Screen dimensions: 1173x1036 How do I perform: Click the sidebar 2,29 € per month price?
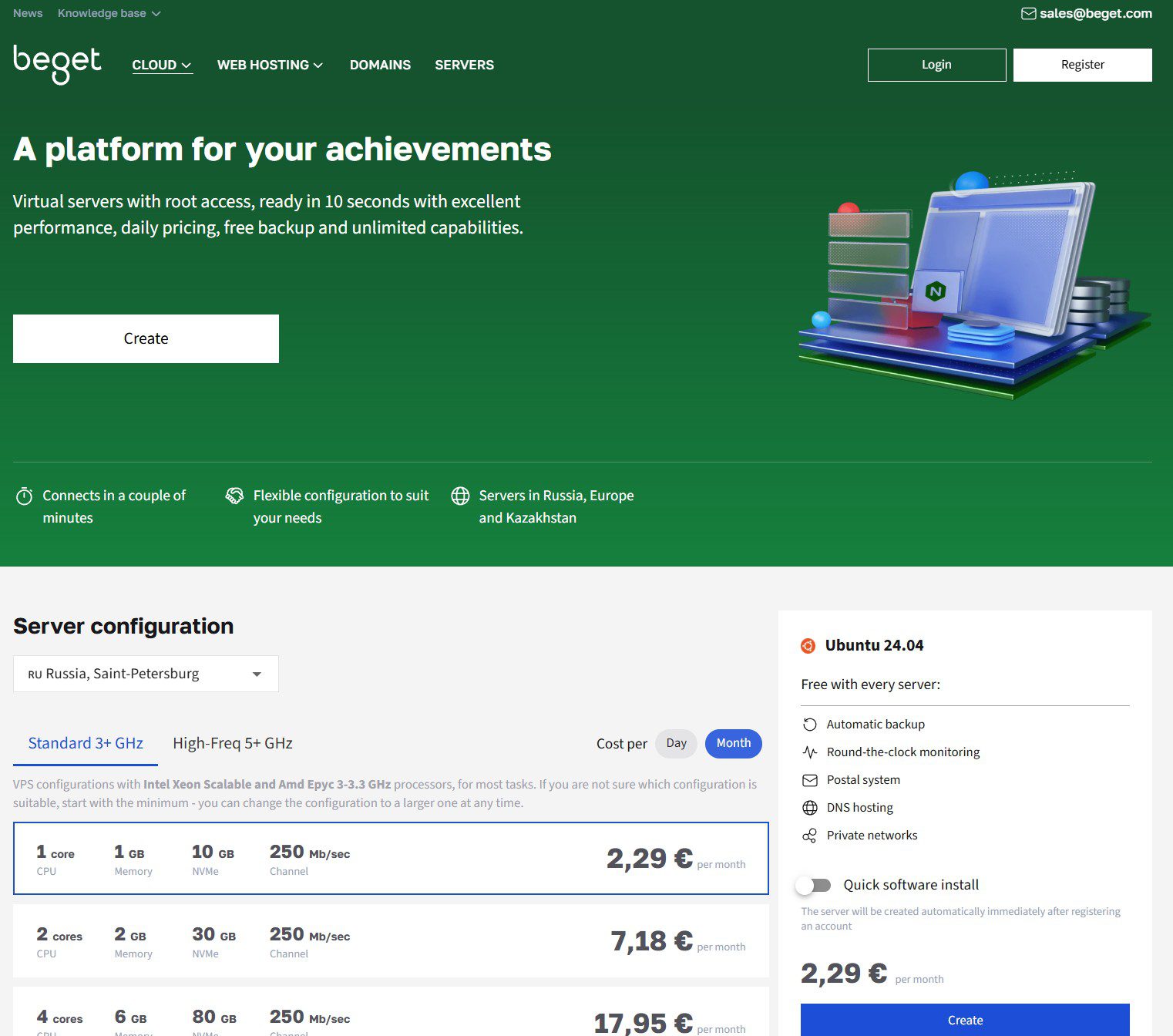tap(872, 974)
